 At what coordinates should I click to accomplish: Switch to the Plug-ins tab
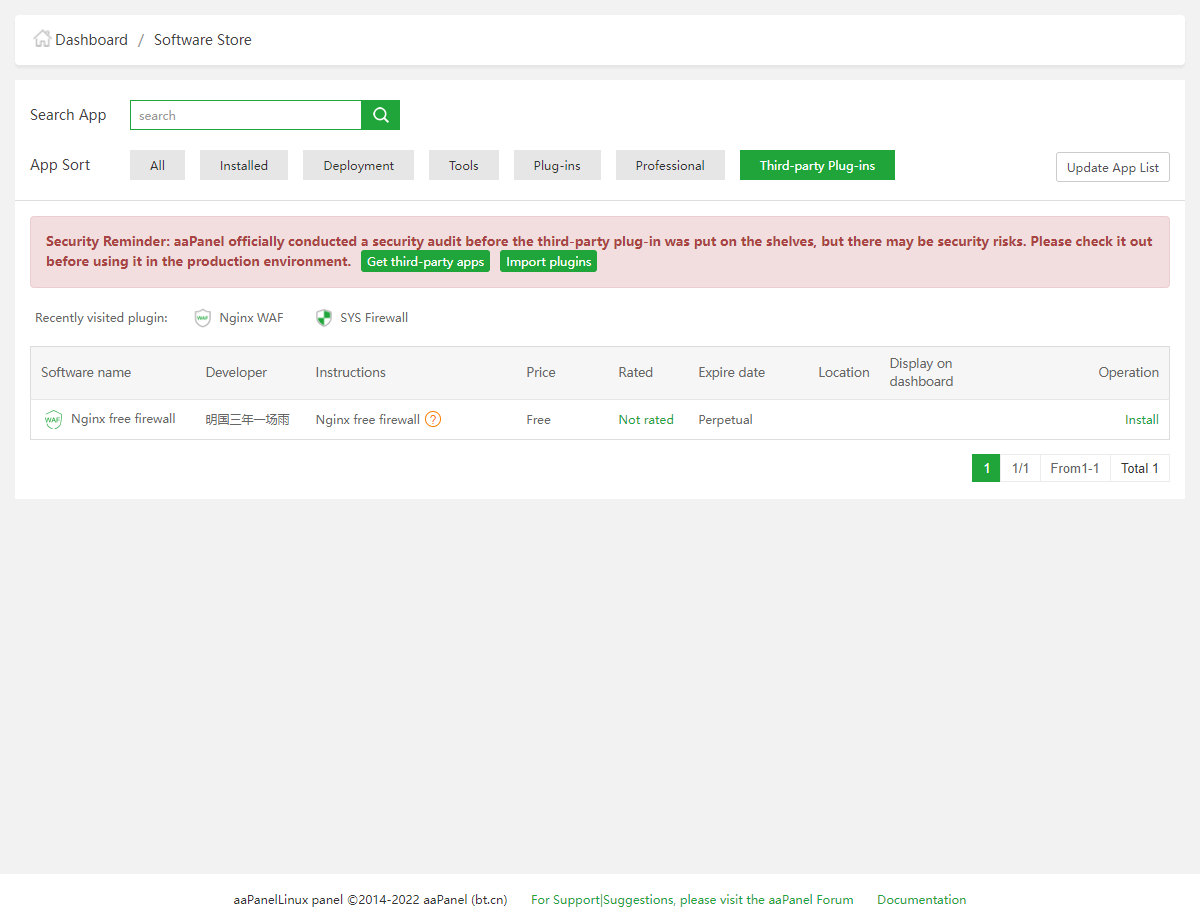pos(557,166)
